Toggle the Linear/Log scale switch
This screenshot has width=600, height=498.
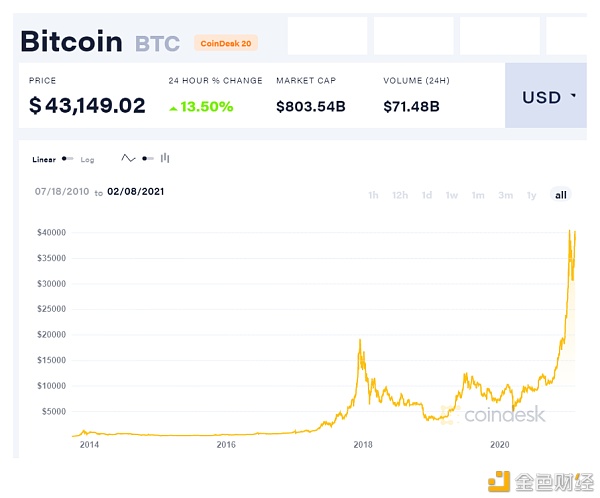coord(67,159)
